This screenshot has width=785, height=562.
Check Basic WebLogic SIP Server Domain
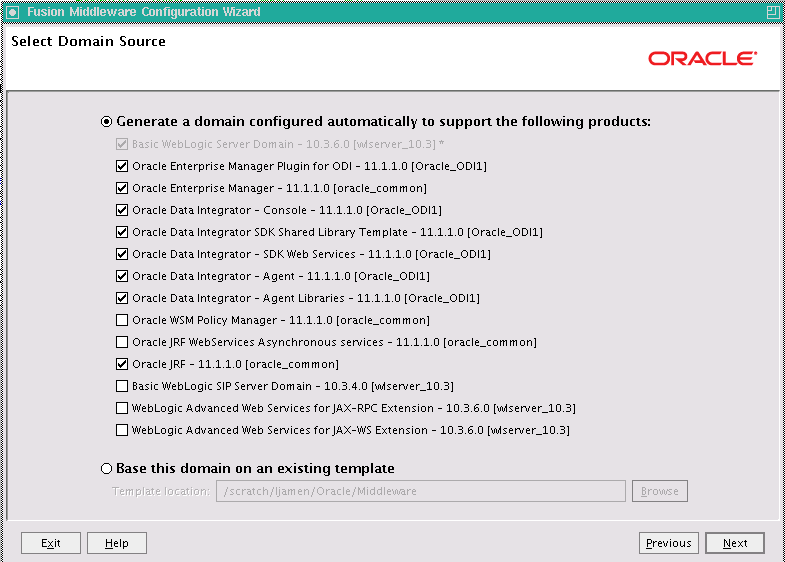pyautogui.click(x=122, y=386)
